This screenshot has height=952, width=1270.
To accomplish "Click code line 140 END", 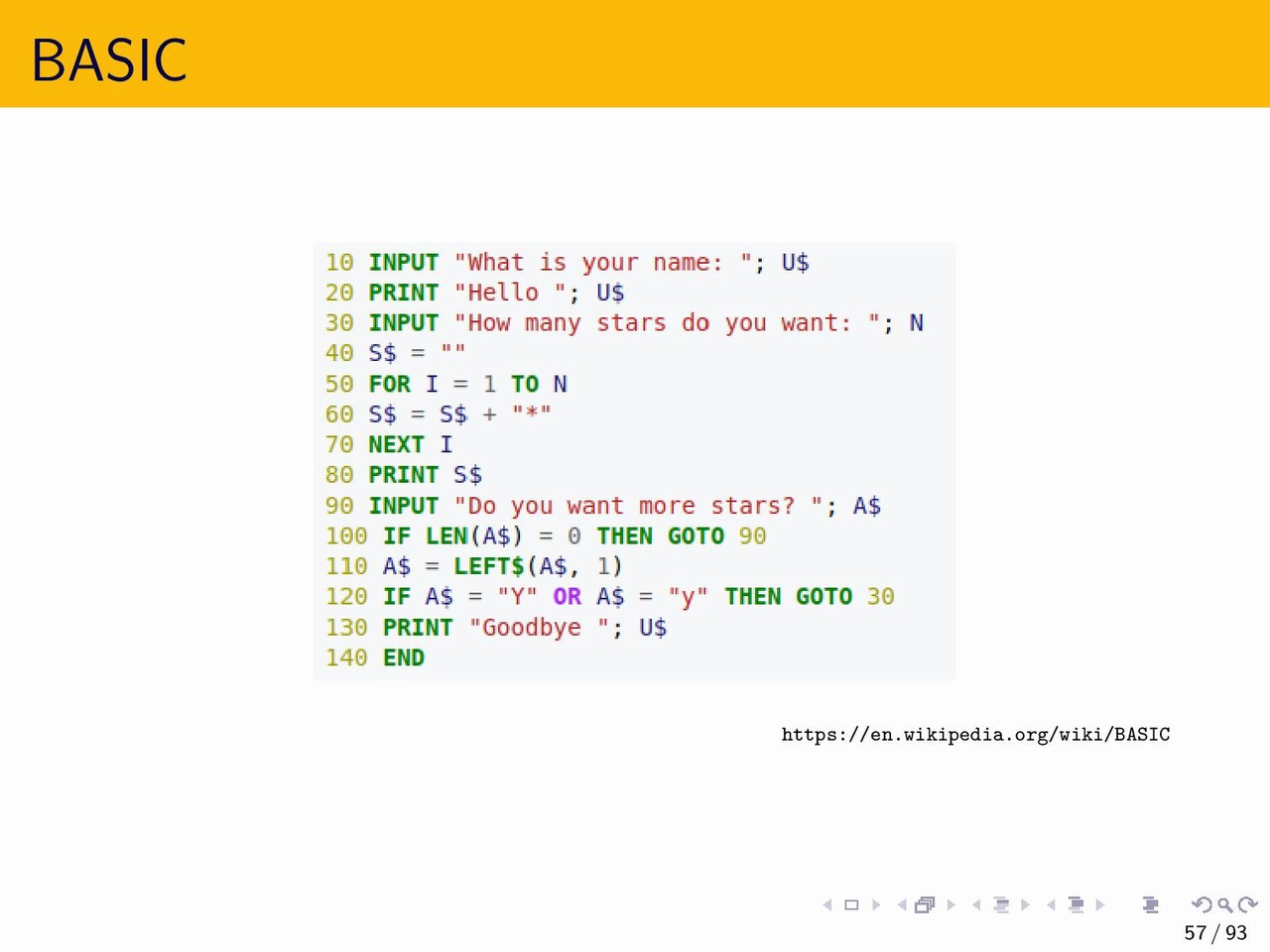I will click(x=375, y=657).
